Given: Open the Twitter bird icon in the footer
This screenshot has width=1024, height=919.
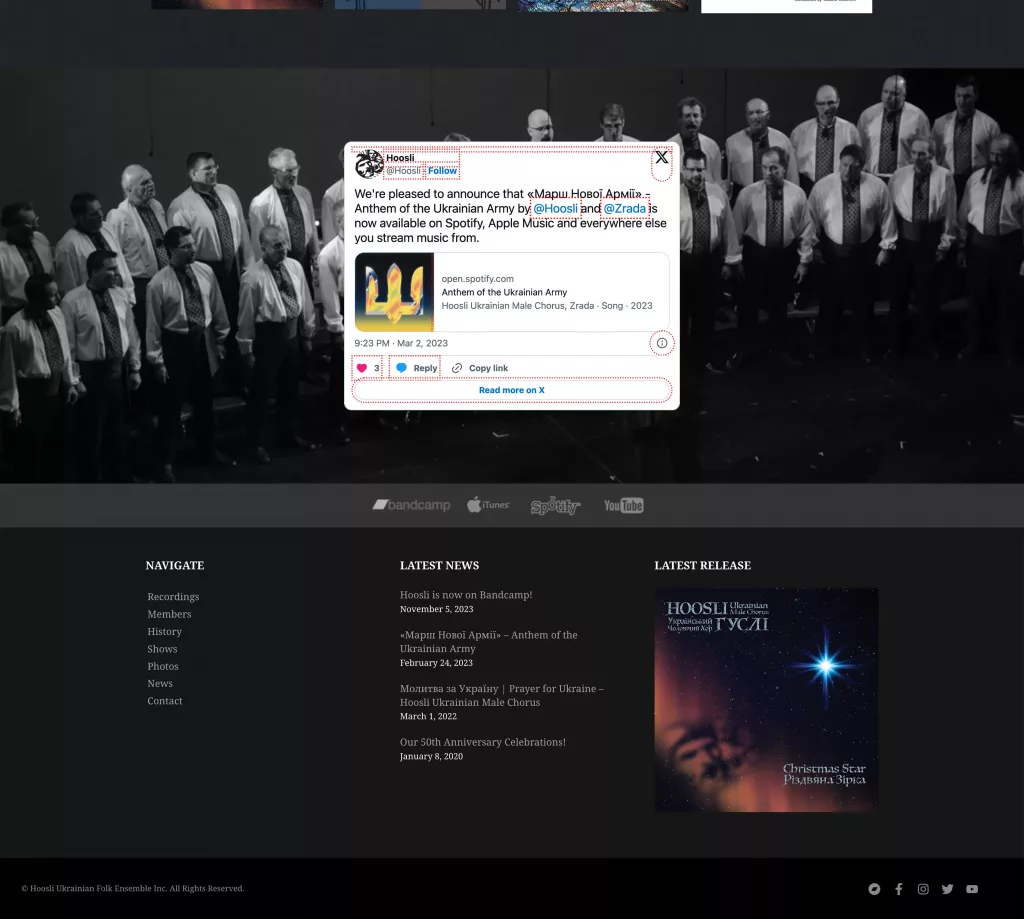Looking at the screenshot, I should (947, 889).
